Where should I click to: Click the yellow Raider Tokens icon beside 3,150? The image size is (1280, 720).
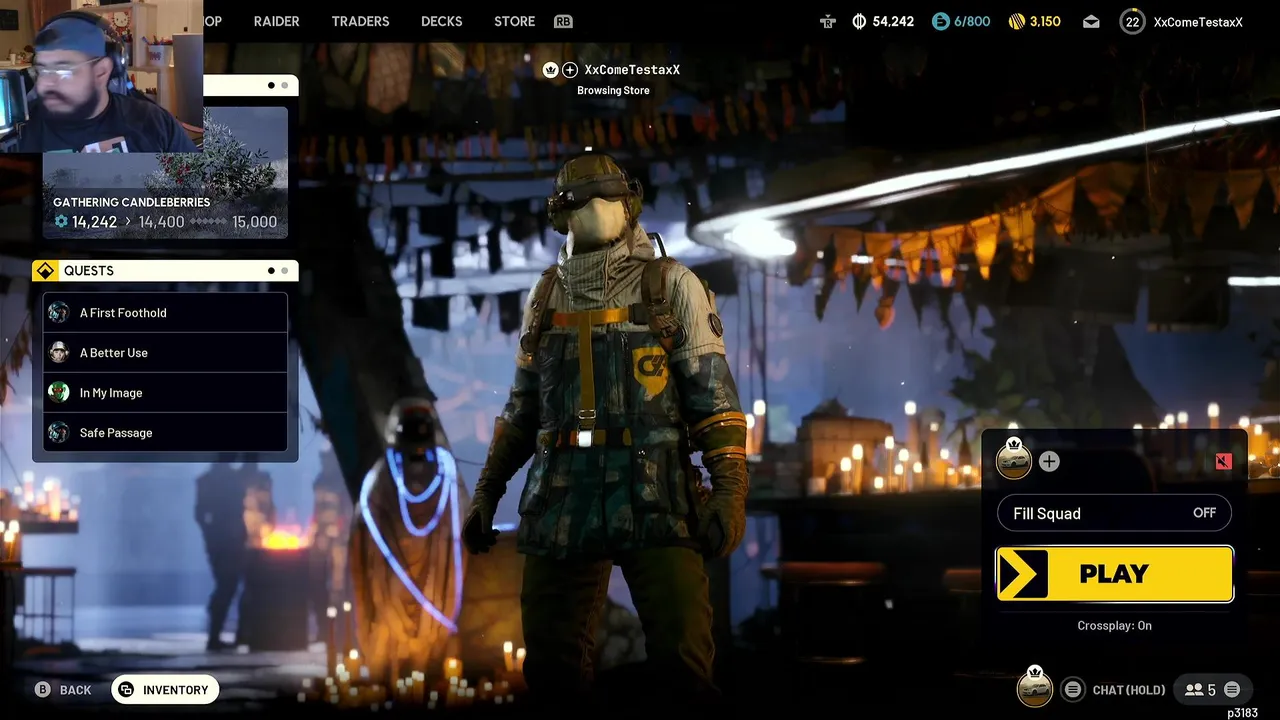pos(1017,21)
